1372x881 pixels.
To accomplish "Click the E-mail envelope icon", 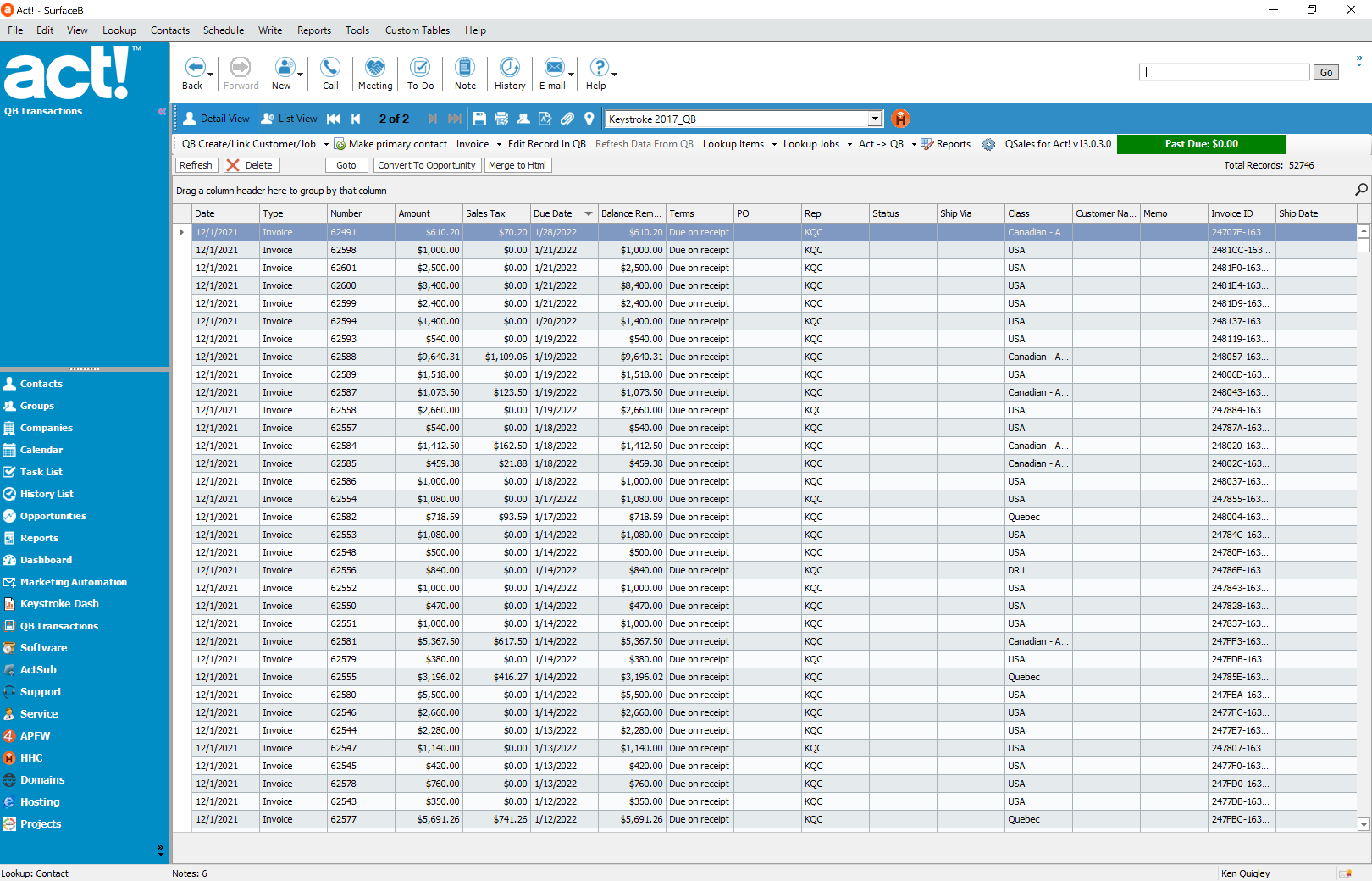I will (554, 67).
